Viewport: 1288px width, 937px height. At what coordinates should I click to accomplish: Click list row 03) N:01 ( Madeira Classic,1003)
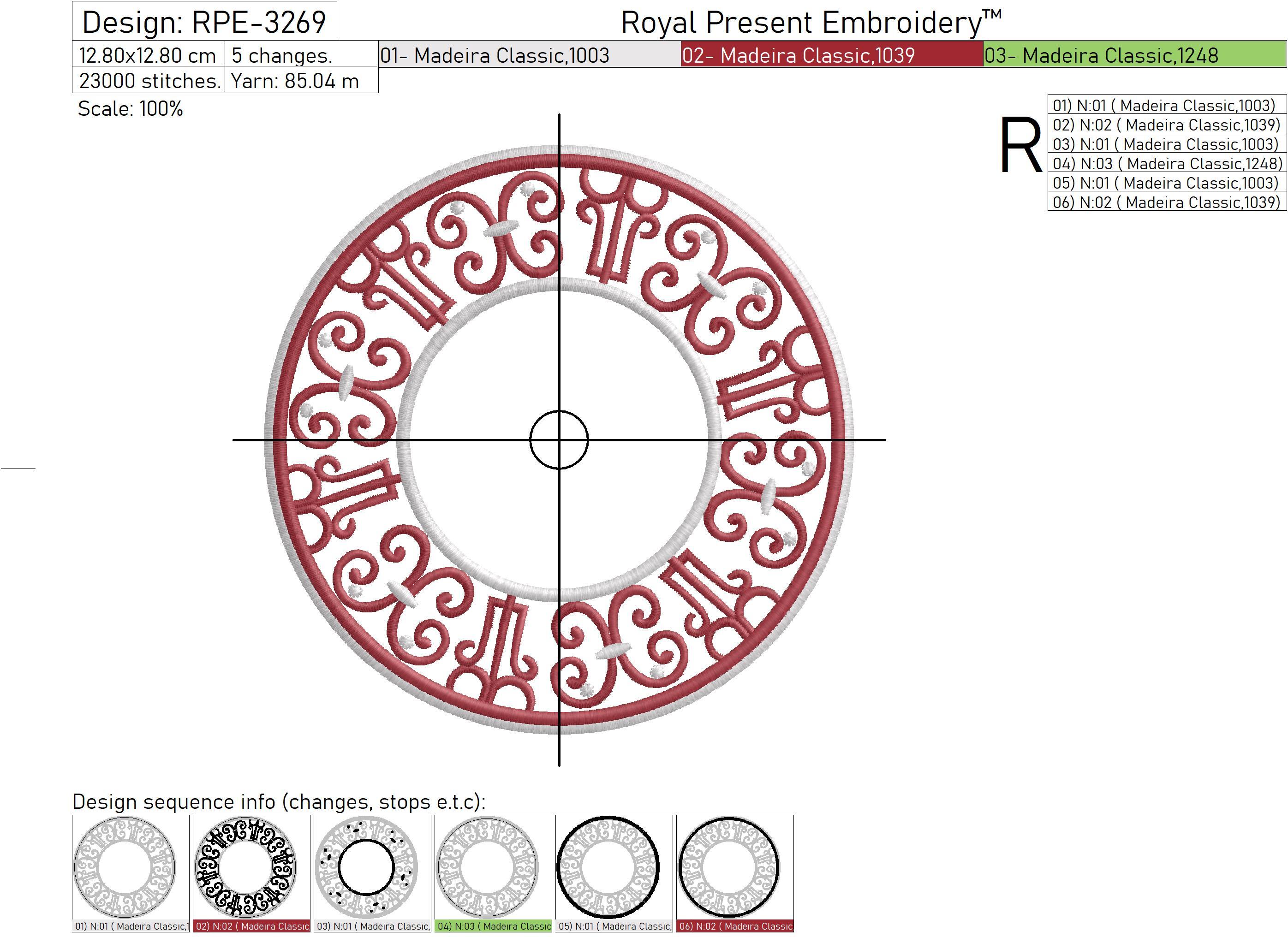[x=1167, y=143]
